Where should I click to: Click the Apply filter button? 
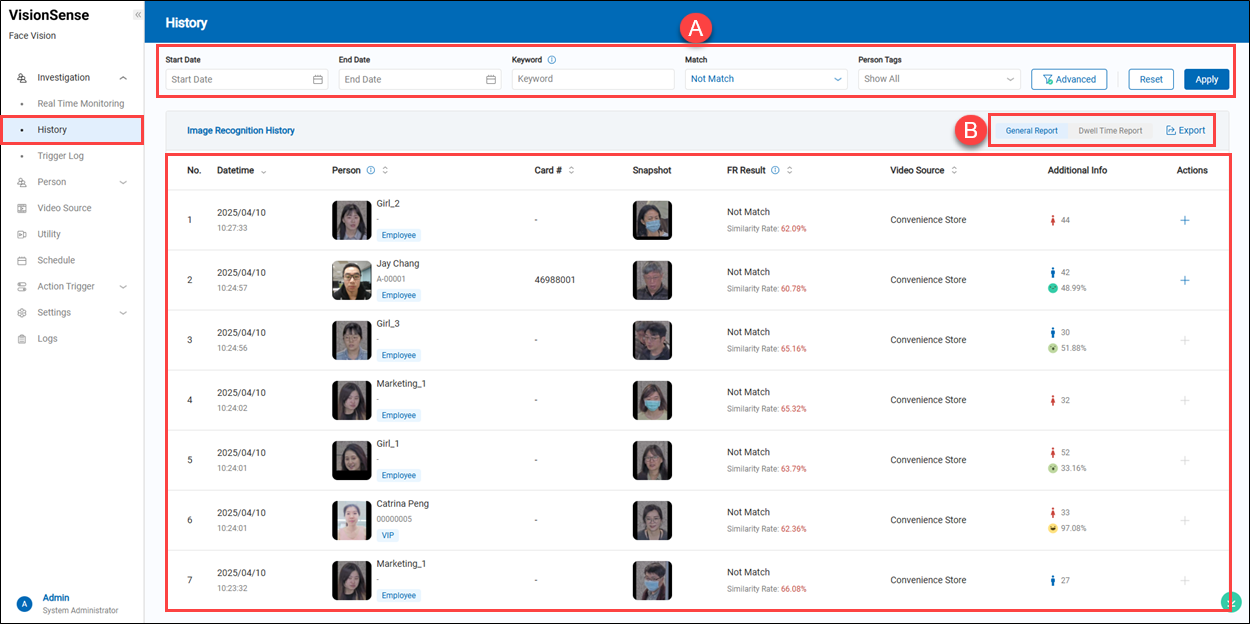pos(1206,79)
